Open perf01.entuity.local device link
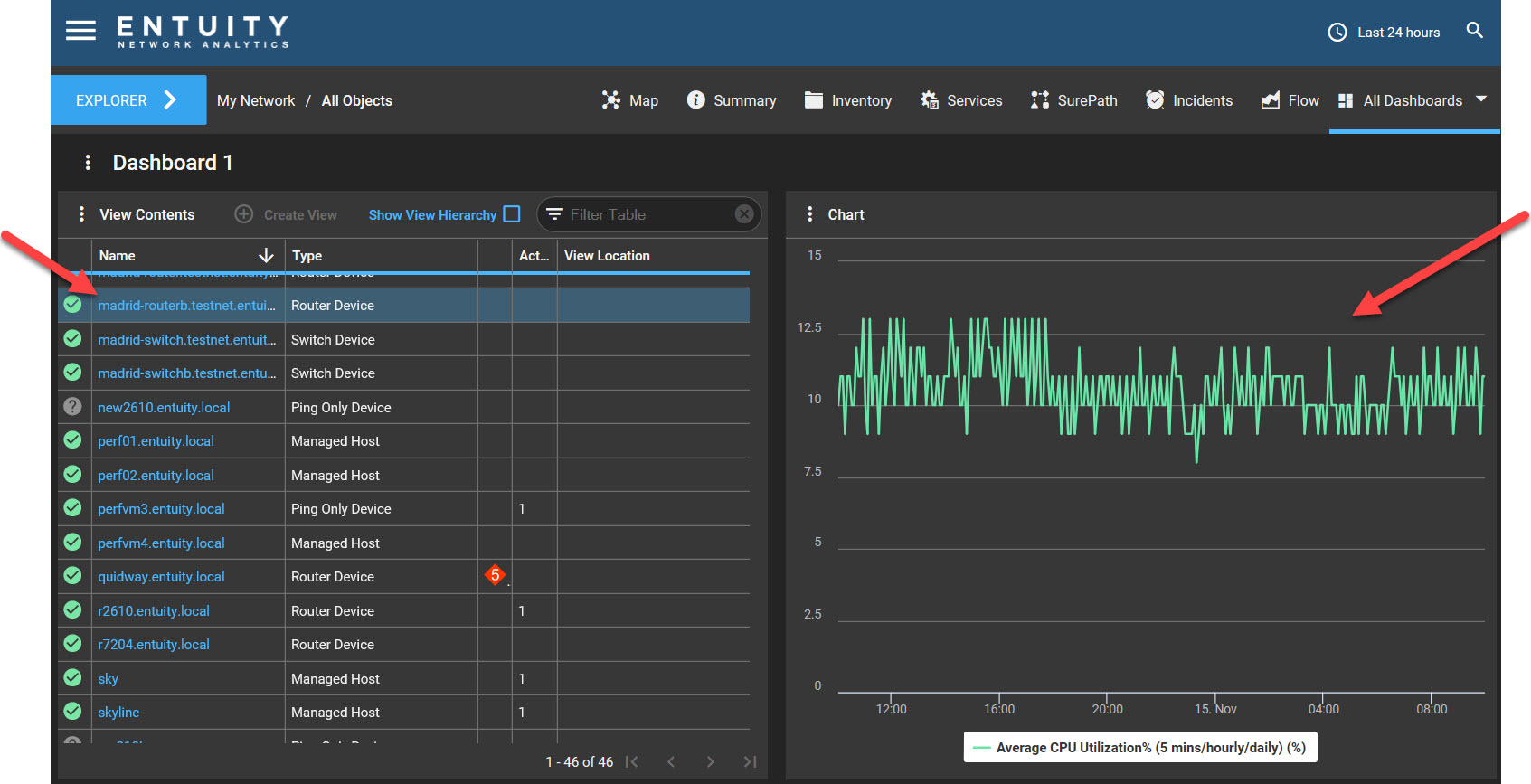 [x=156, y=441]
